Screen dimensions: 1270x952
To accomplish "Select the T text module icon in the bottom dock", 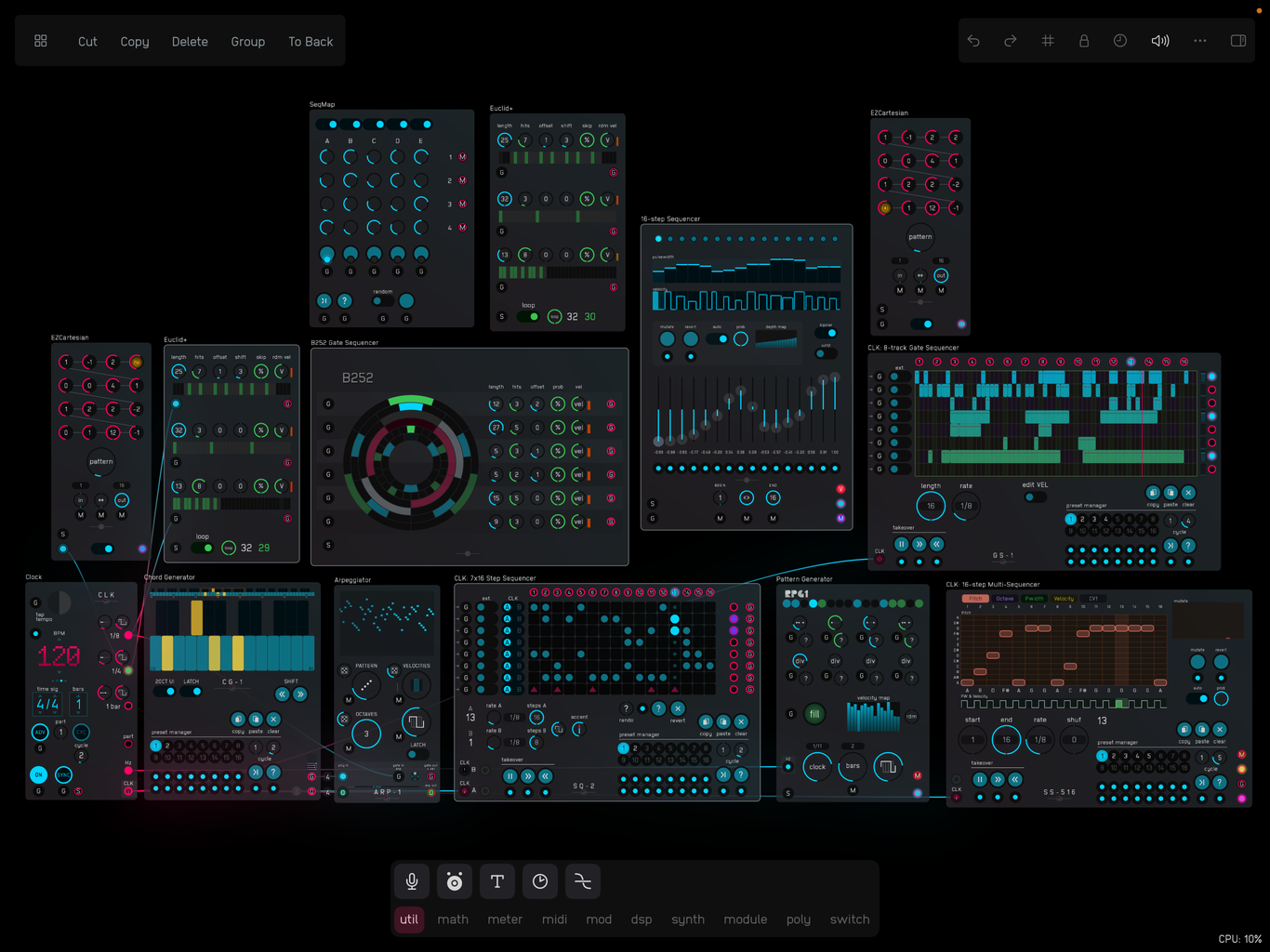I will click(497, 881).
